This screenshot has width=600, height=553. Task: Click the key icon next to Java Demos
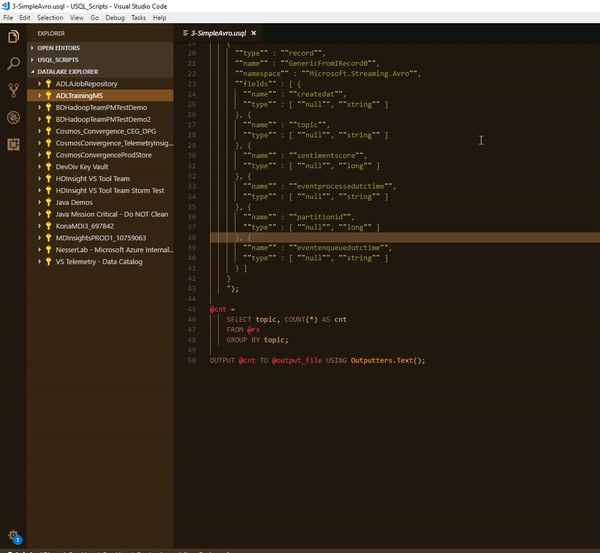coord(48,202)
